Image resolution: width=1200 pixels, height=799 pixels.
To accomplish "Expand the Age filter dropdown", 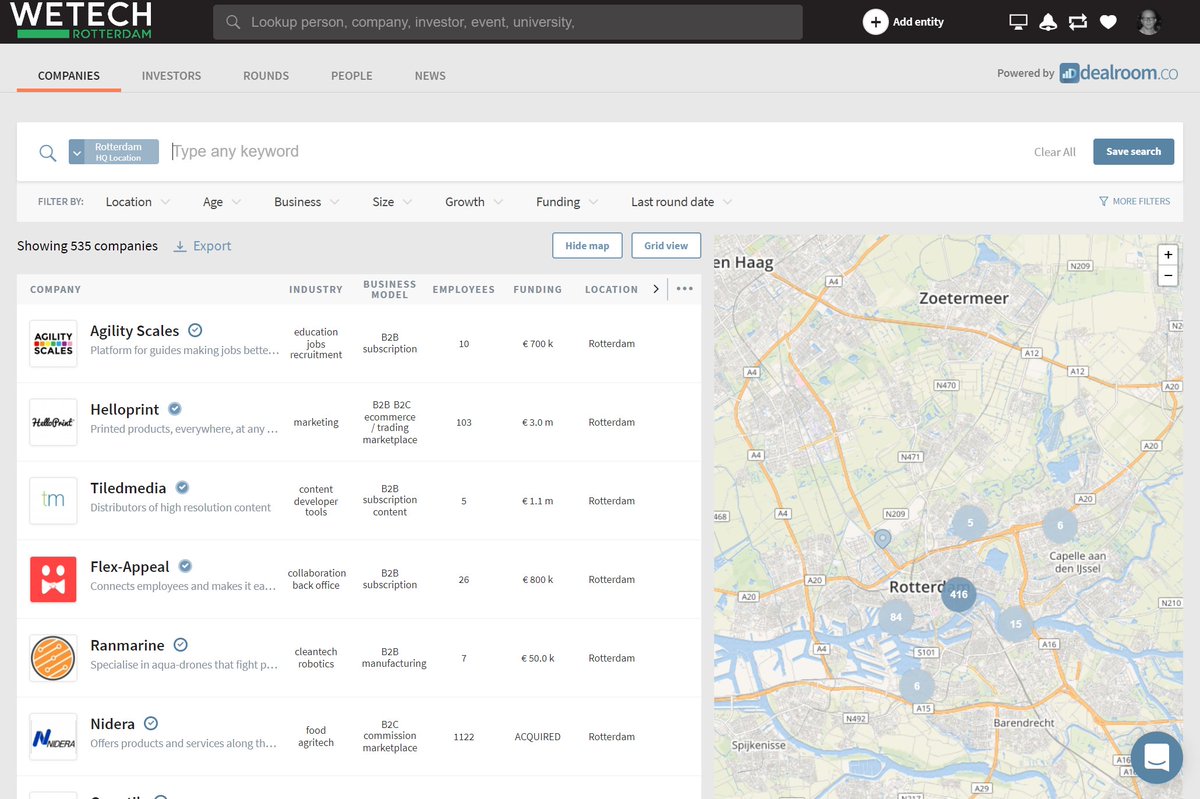I will [x=222, y=202].
